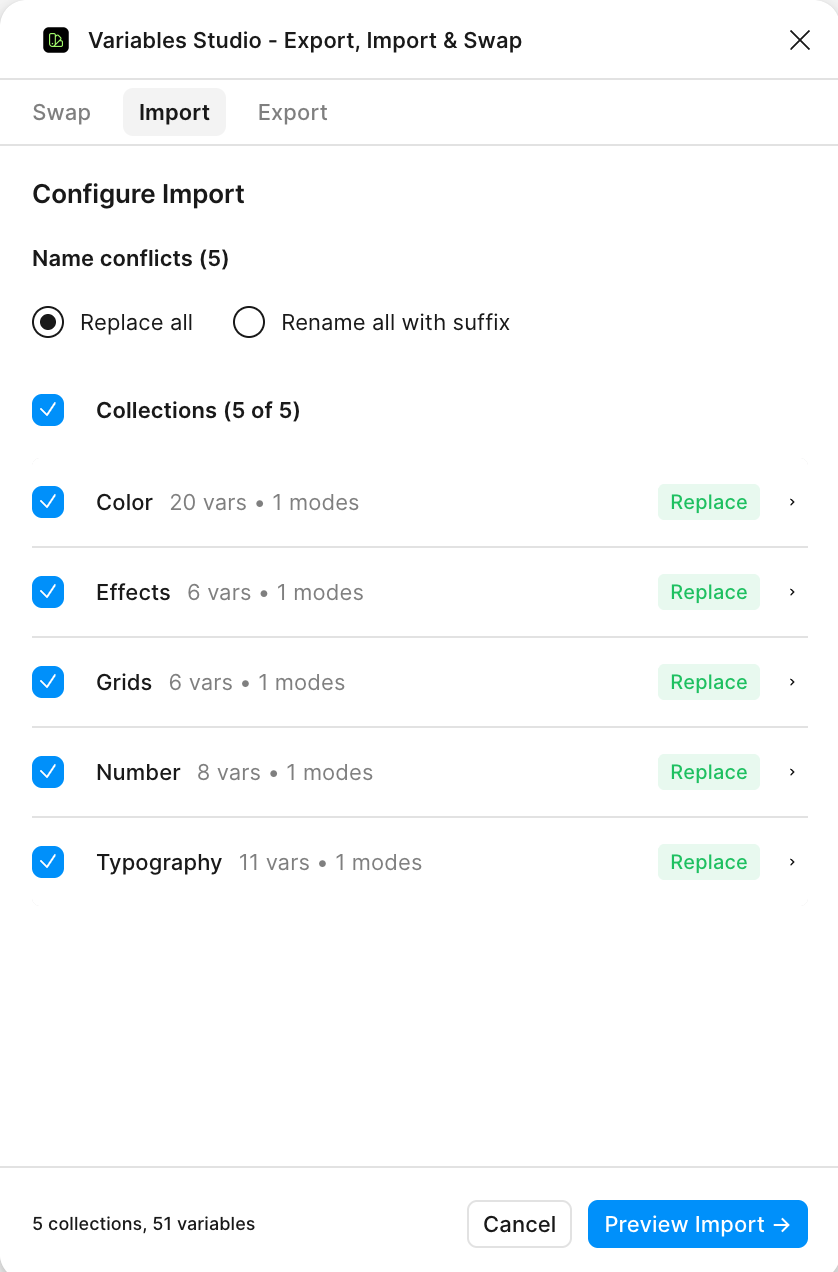Toggle the Typography collection checkbox
The image size is (838, 1272).
click(x=48, y=862)
